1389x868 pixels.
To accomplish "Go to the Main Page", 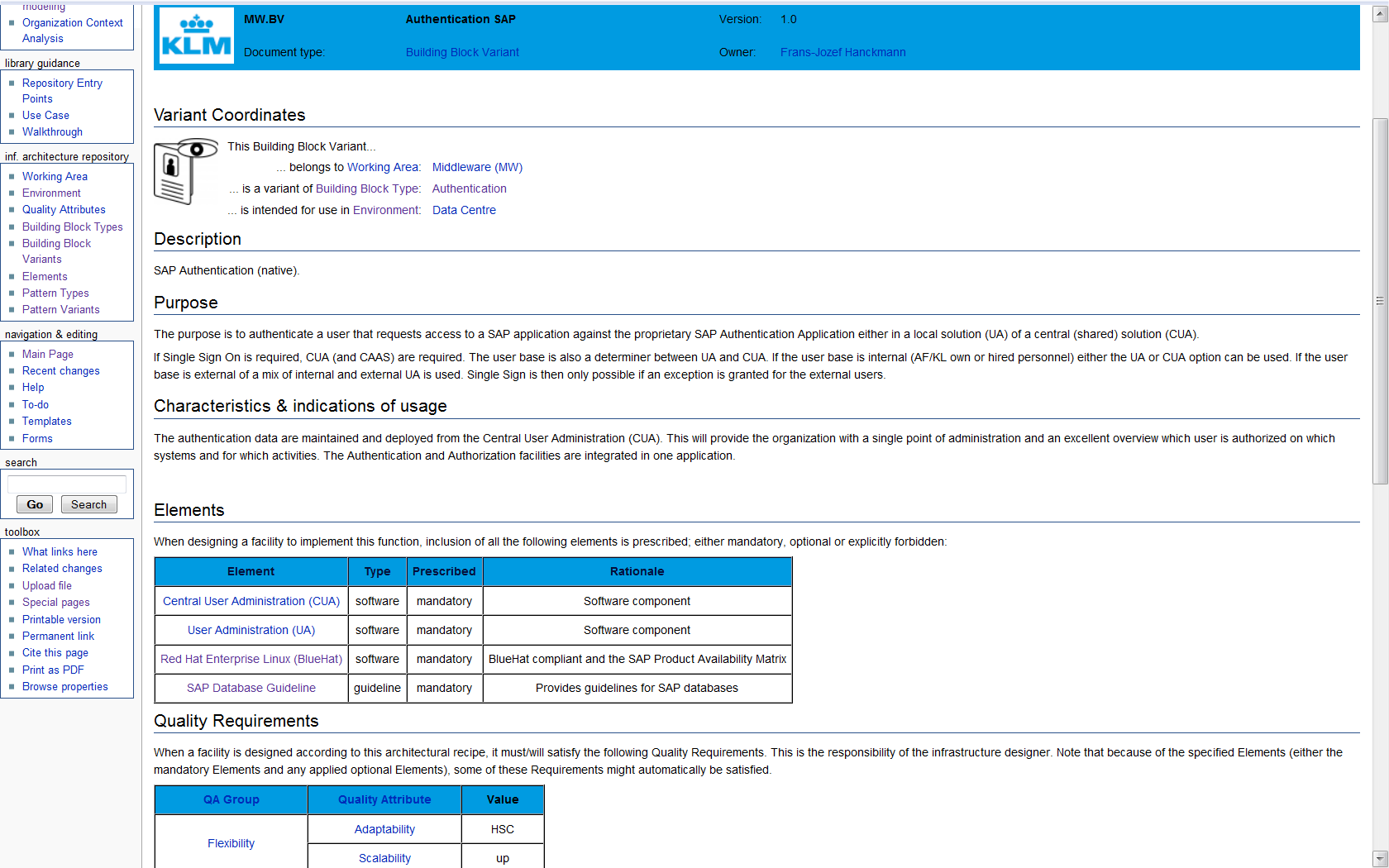I will tap(47, 355).
